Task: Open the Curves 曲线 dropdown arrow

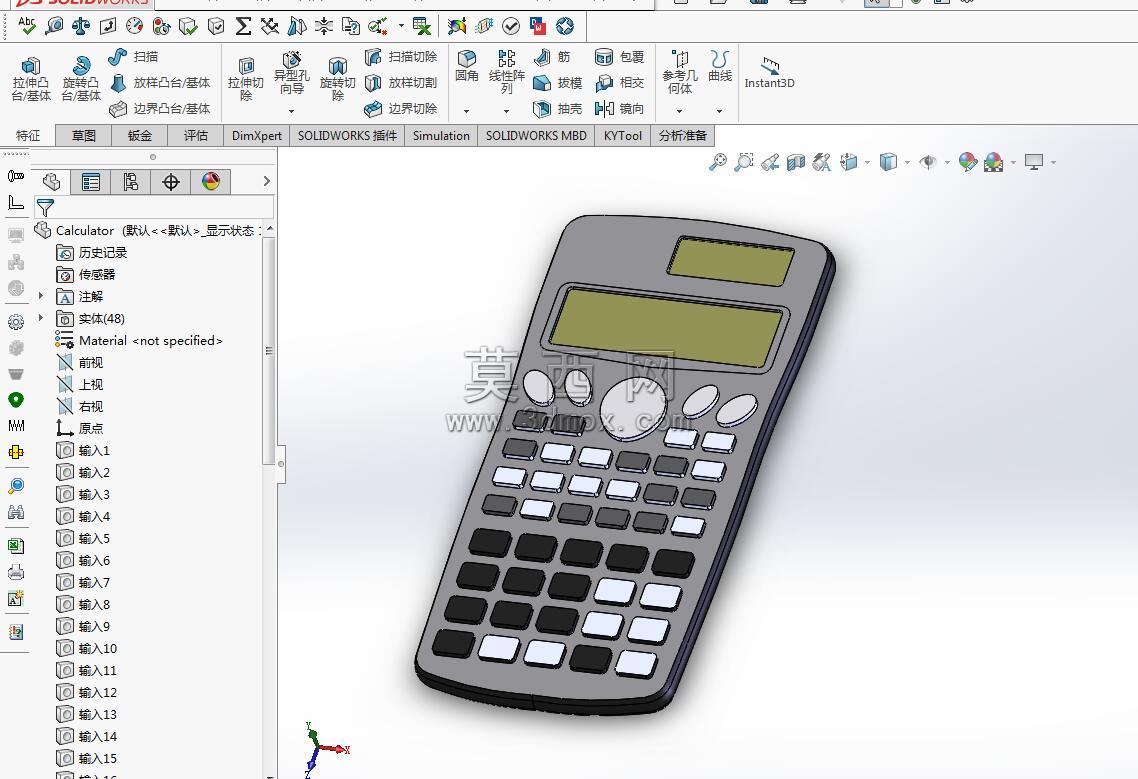Action: 719,111
